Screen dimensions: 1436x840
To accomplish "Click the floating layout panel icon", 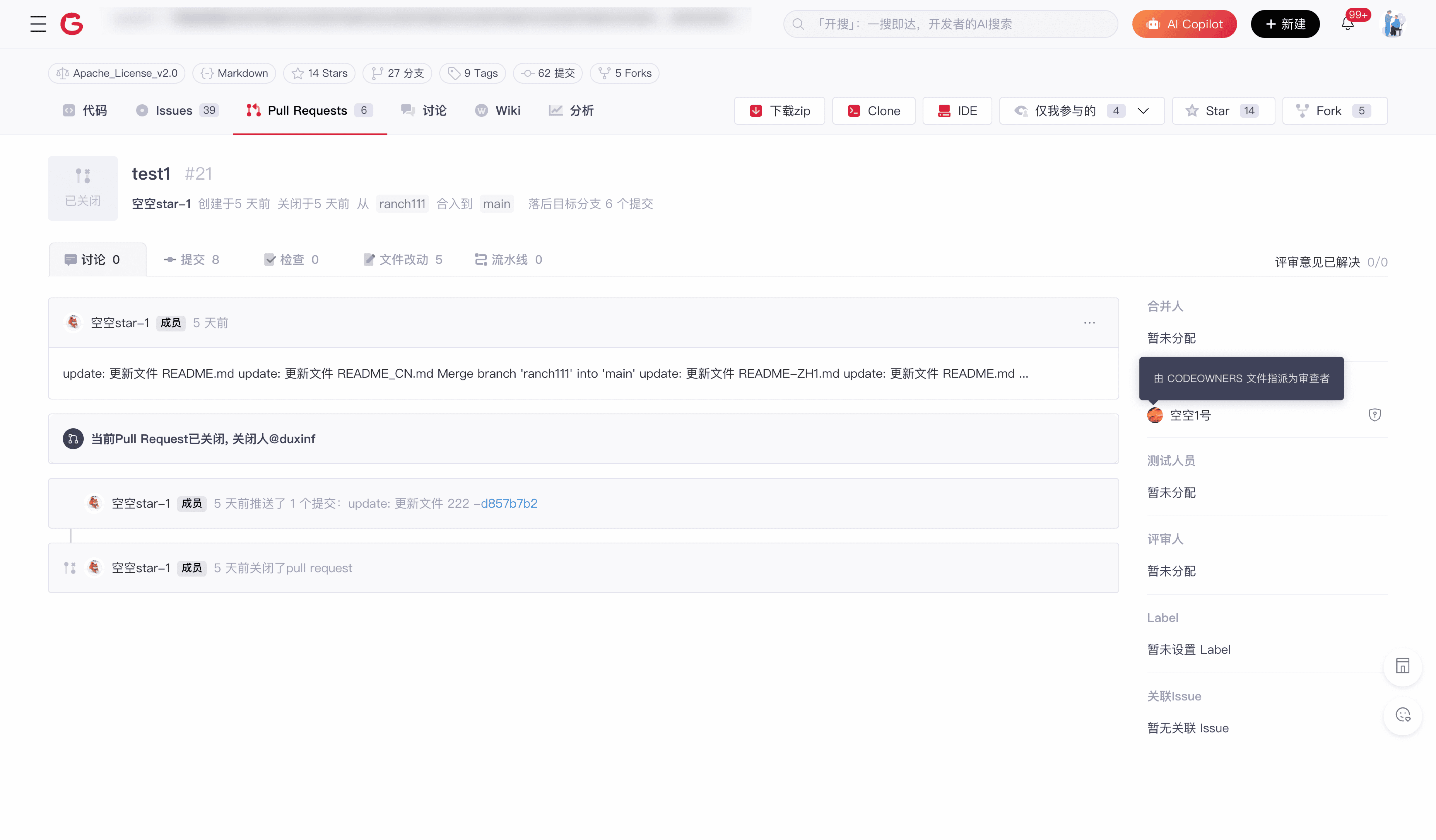I will tap(1402, 665).
